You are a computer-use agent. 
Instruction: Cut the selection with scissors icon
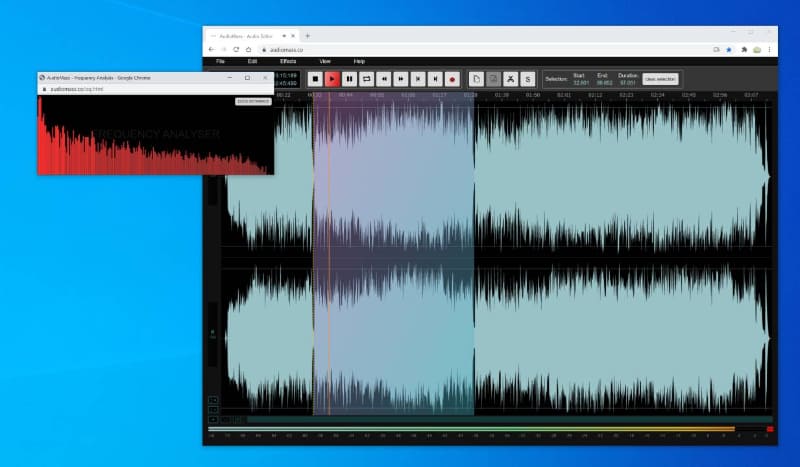point(510,79)
